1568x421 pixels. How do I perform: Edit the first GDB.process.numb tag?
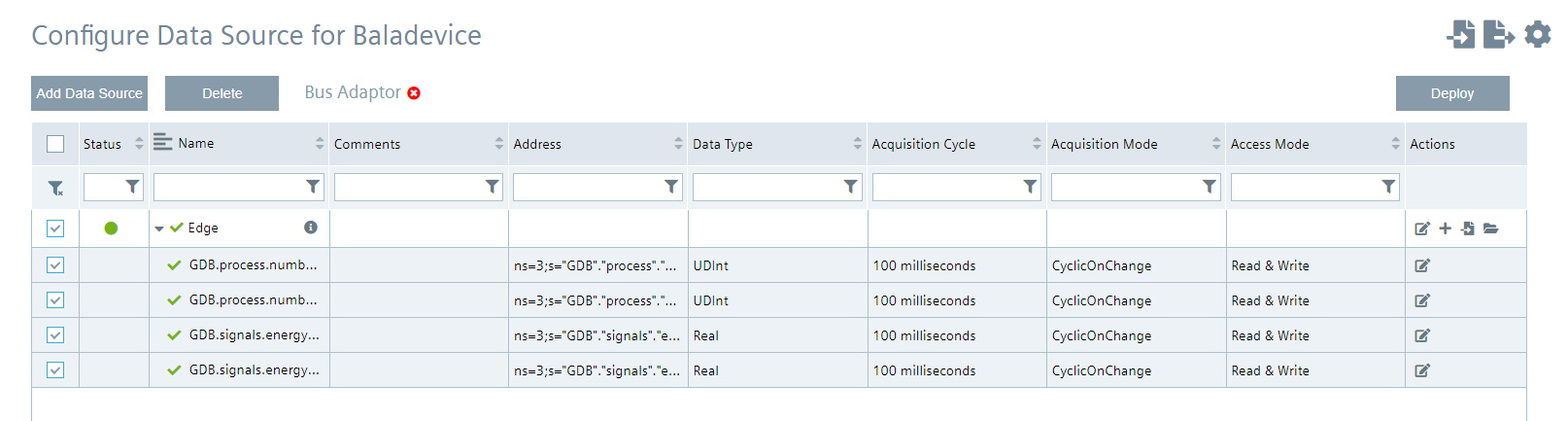(1422, 265)
